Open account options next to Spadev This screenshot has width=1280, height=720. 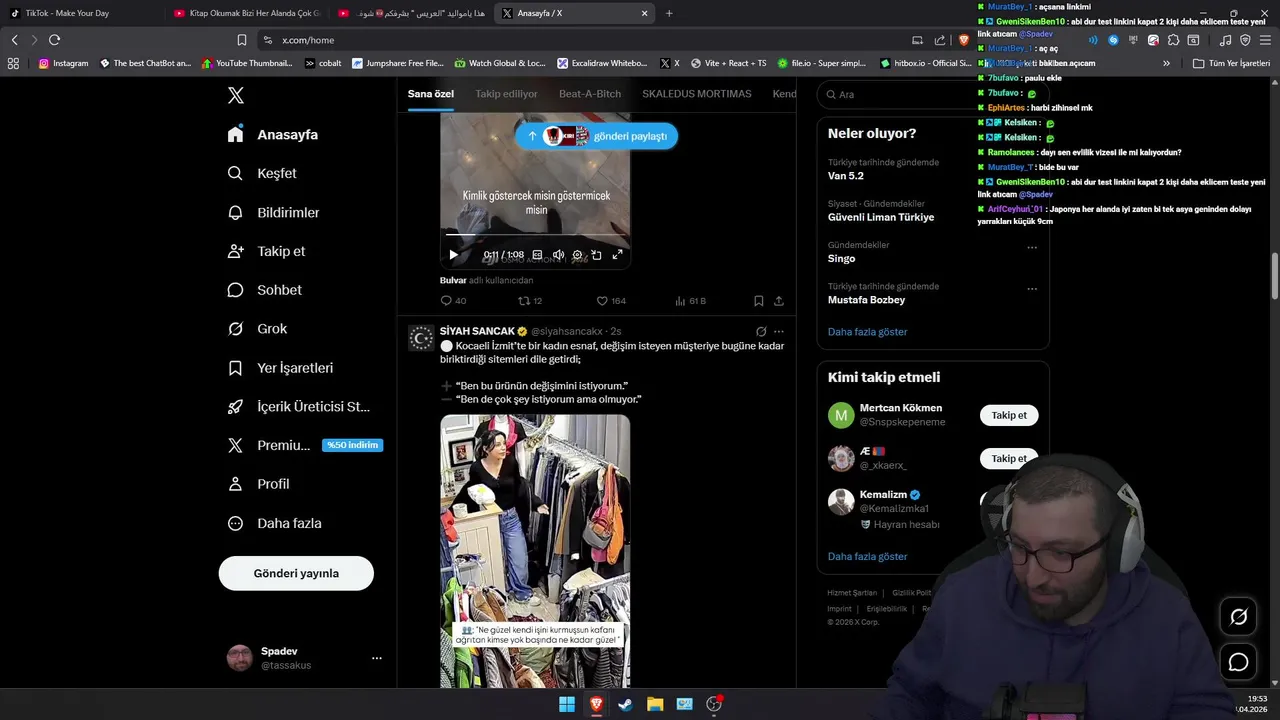click(377, 658)
